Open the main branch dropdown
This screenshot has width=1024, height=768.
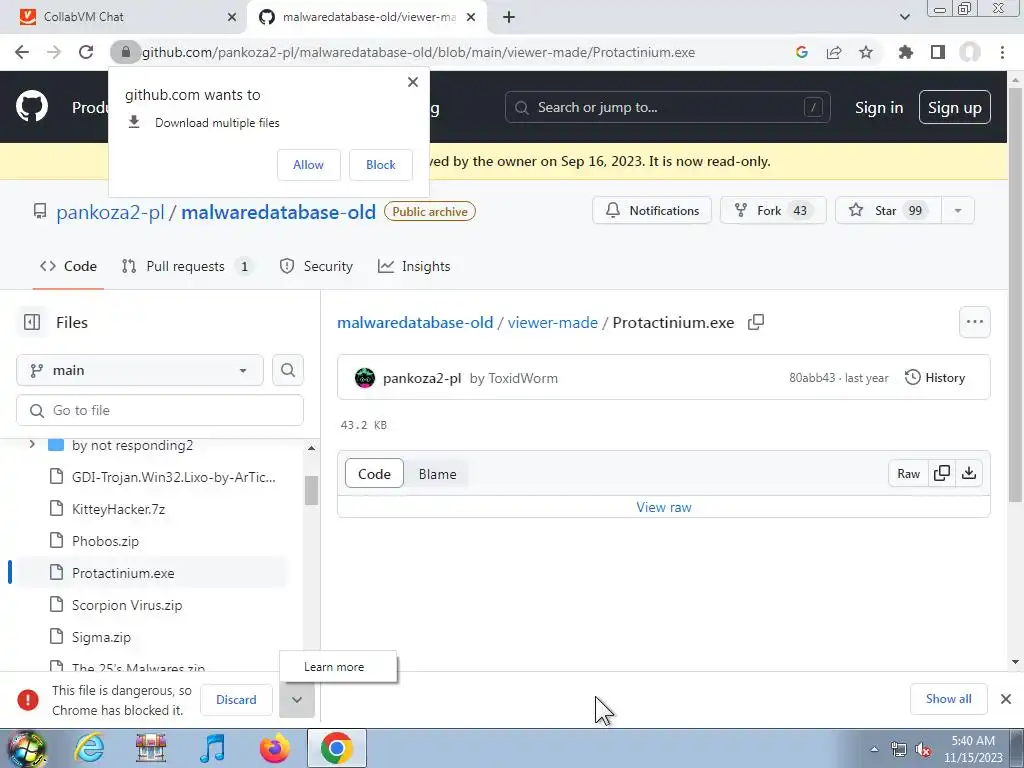(140, 370)
